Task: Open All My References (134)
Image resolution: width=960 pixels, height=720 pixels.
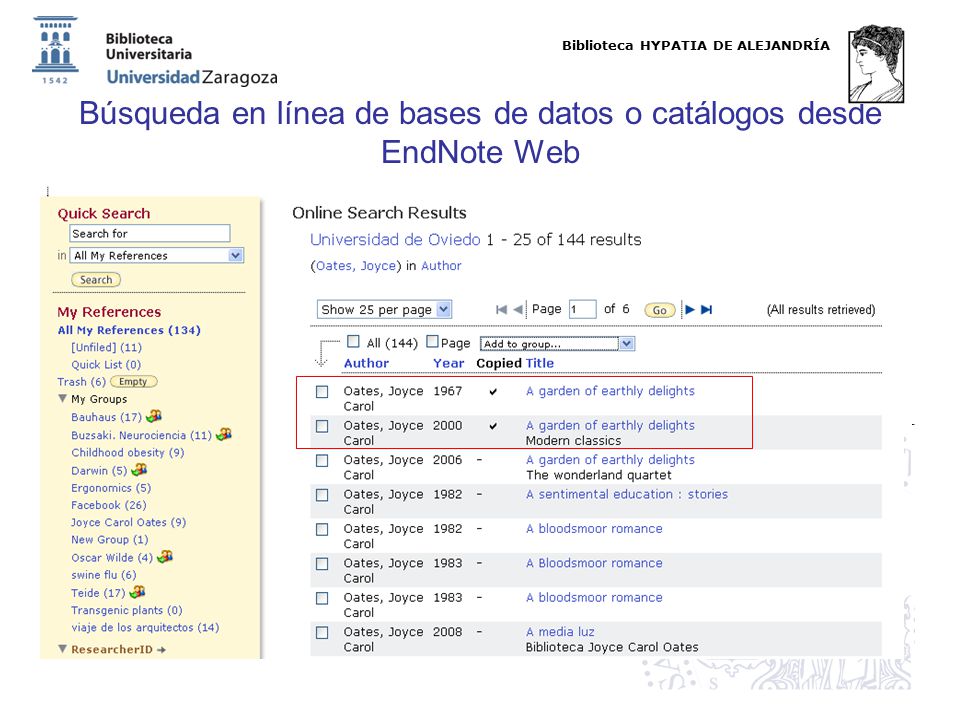Action: 129,330
